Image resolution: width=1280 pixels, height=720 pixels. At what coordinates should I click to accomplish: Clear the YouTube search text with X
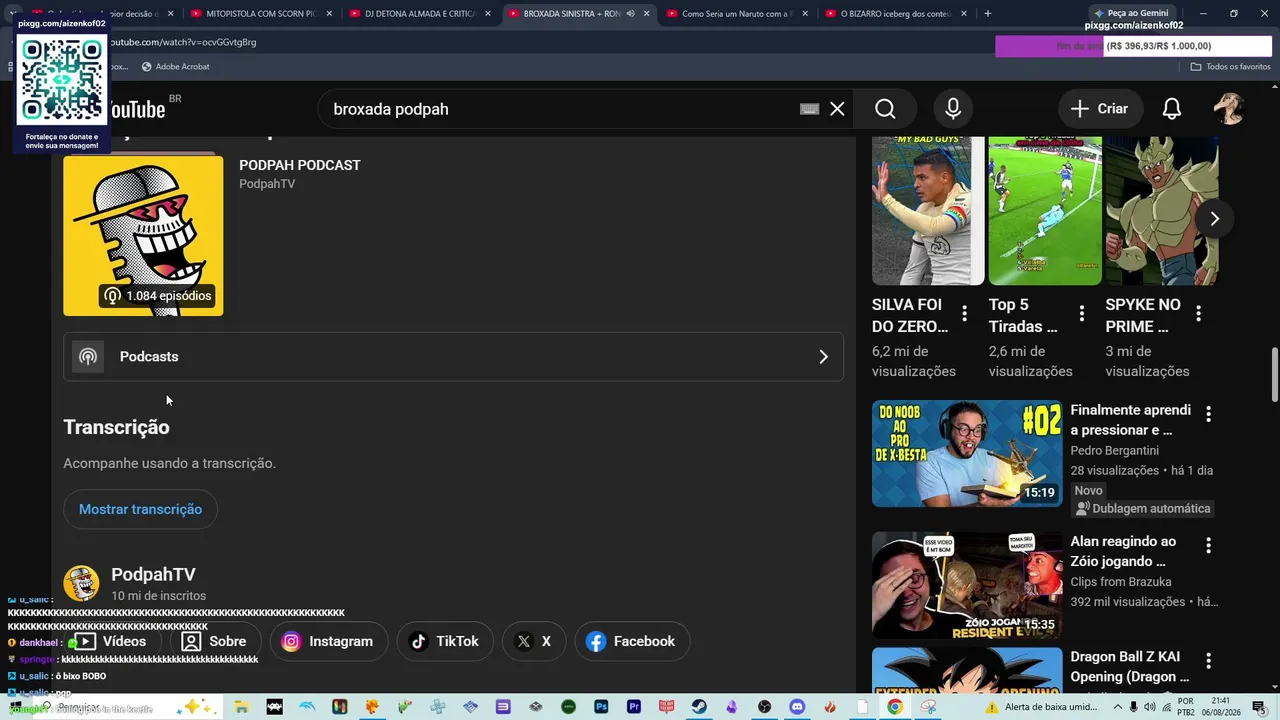coord(837,109)
